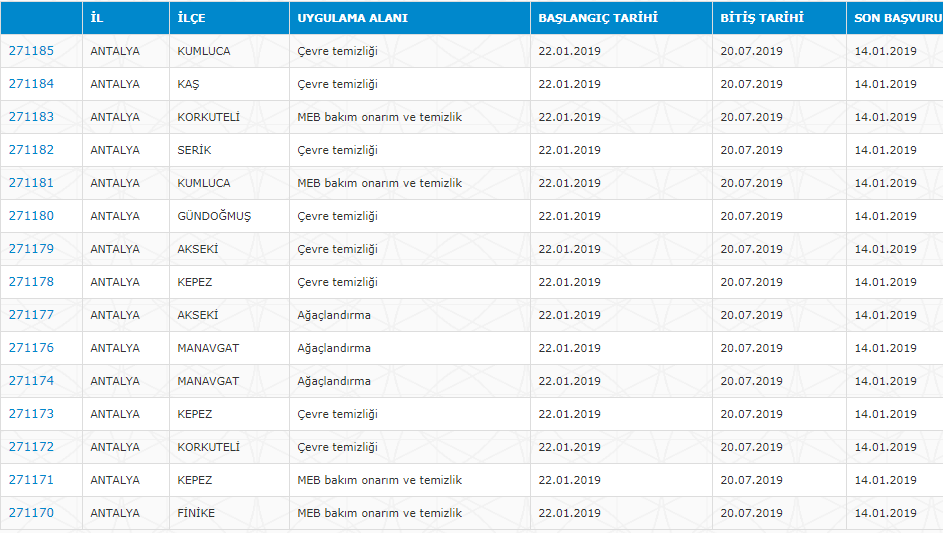The height and width of the screenshot is (533, 943).
Task: Open listing 271178 link
Action: 31,282
